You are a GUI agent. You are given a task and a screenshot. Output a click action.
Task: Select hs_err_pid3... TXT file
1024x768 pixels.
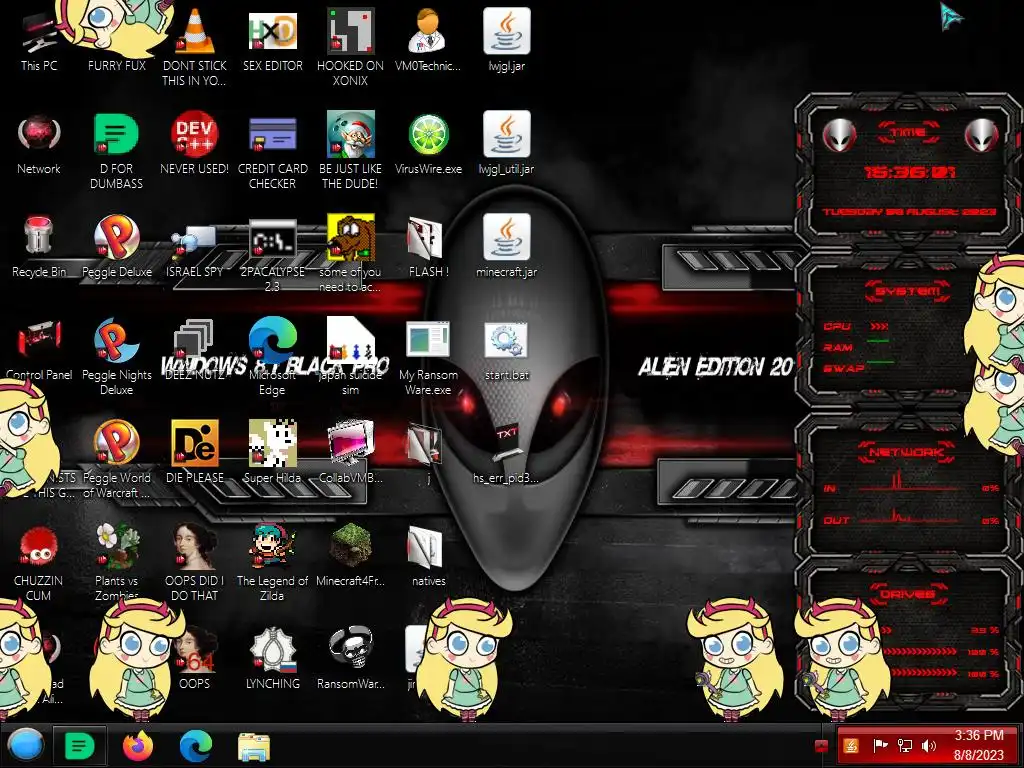pos(506,443)
